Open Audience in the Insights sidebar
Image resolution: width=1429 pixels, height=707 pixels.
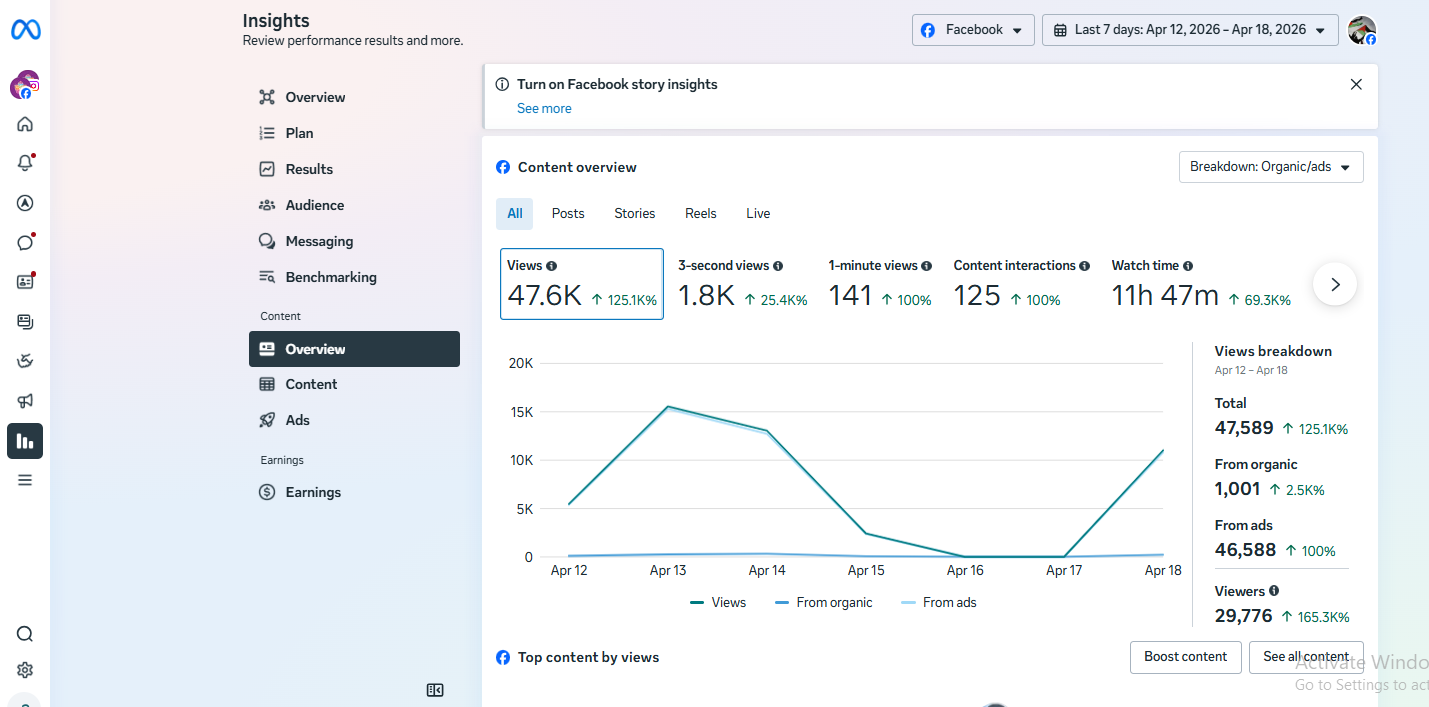(x=354, y=205)
